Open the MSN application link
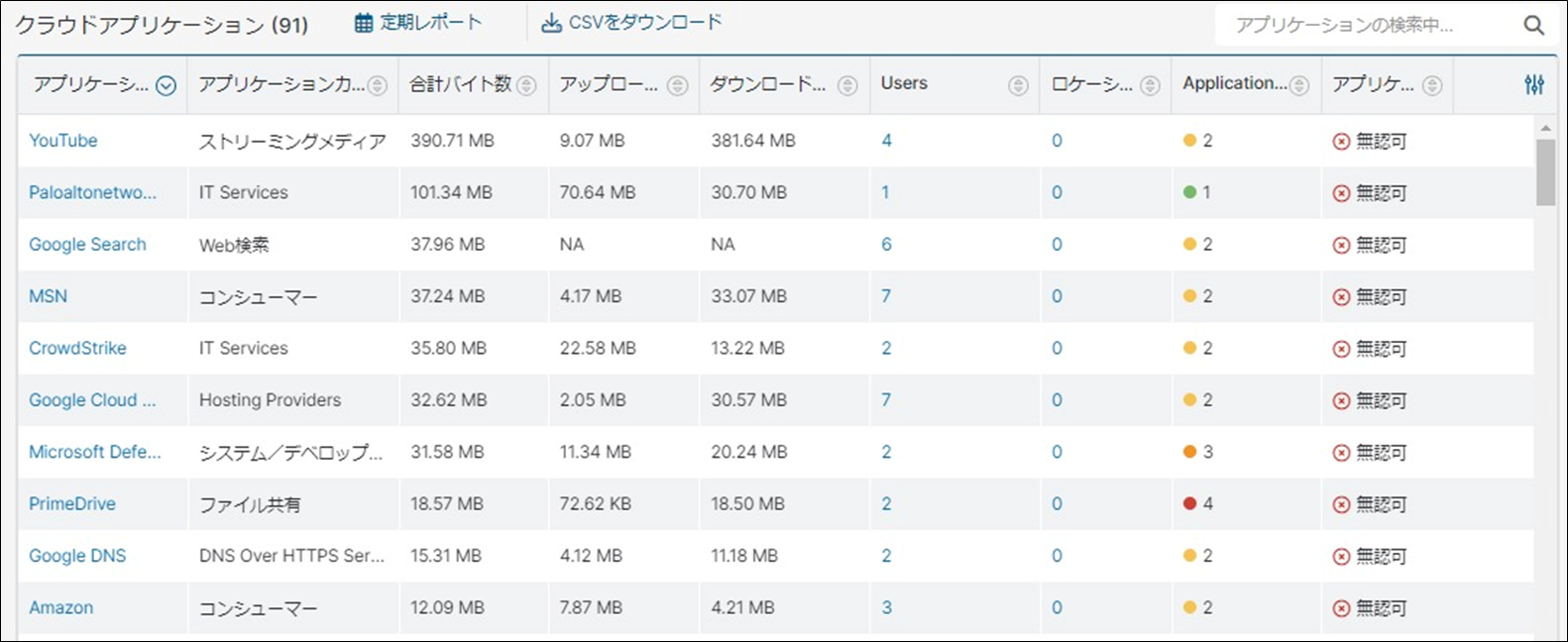 point(48,296)
